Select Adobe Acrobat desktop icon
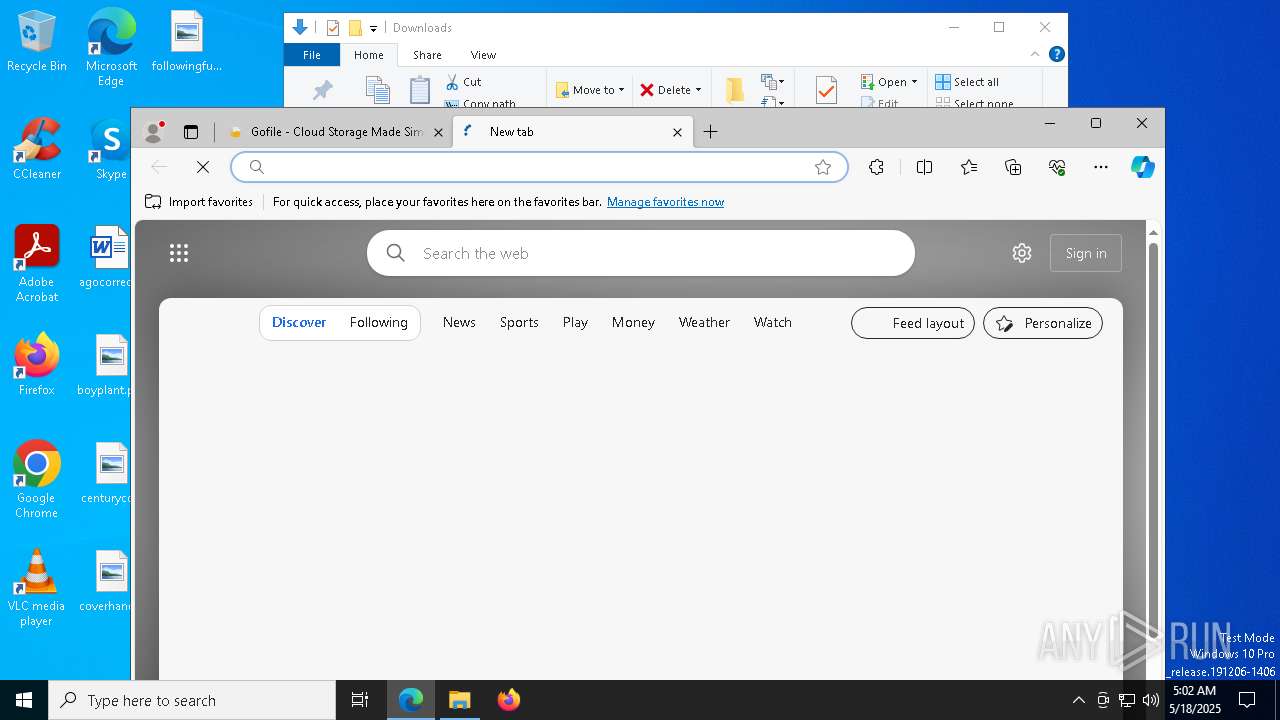This screenshot has height=720, width=1280. click(x=37, y=264)
